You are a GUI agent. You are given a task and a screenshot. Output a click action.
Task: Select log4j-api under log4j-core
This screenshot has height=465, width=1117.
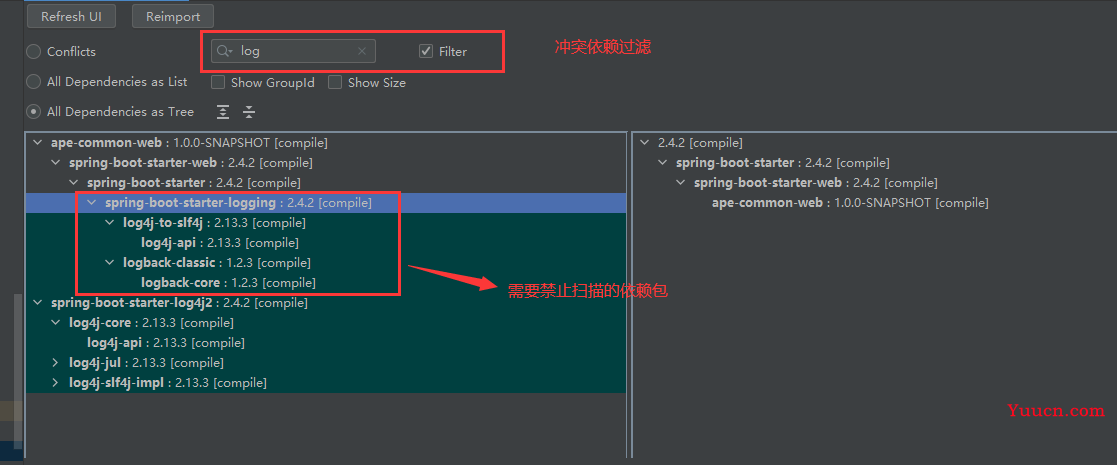click(326, 343)
